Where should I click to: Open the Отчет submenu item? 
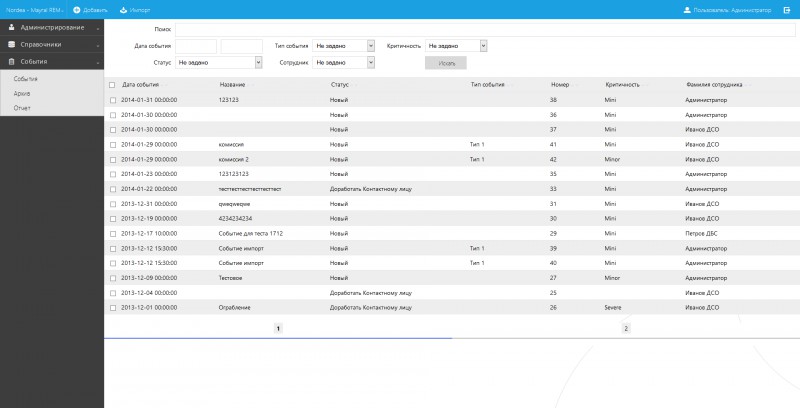click(22, 108)
